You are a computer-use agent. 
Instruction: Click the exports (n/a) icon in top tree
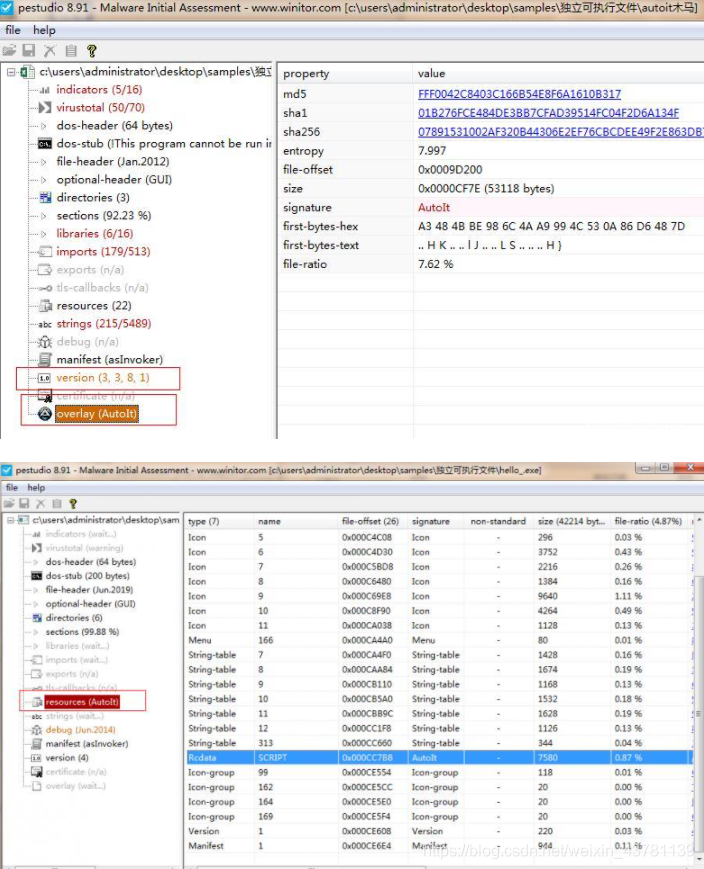[44, 270]
